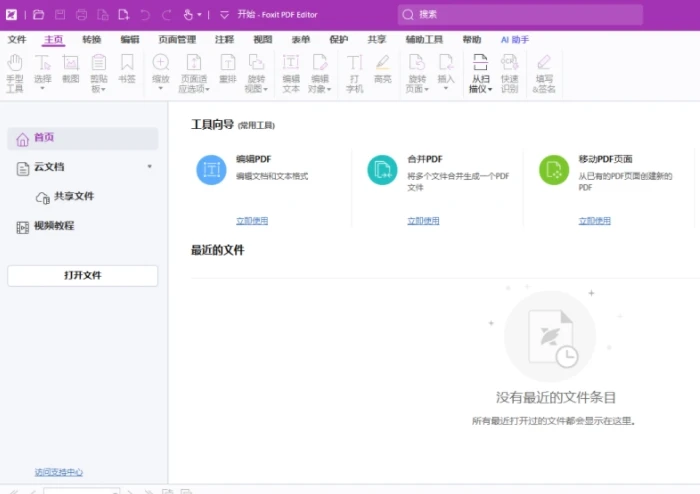Viewport: 700px width, 494px height.
Task: Switch to the 编辑 tab
Action: click(x=130, y=40)
